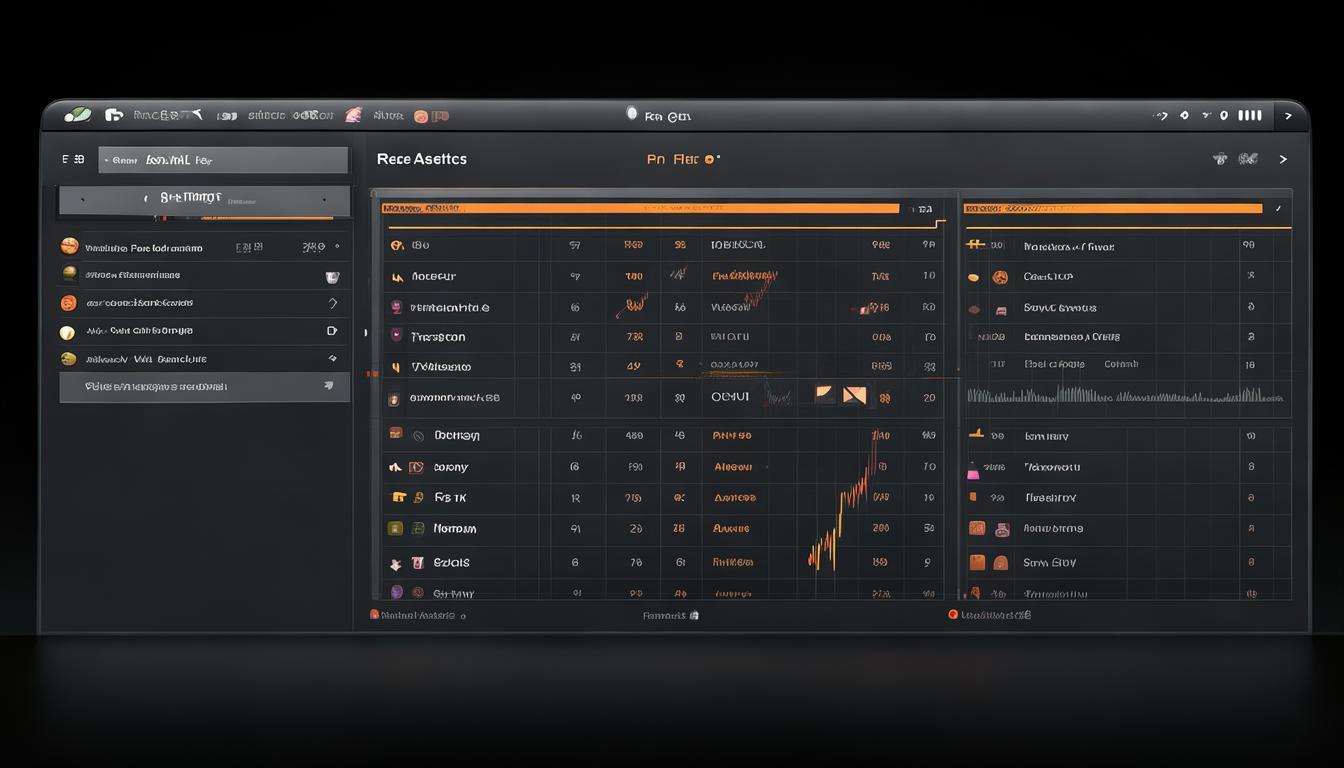Expand the arrow right of the Rece Asettcs header
Viewport: 1344px width, 768px height.
1283,159
